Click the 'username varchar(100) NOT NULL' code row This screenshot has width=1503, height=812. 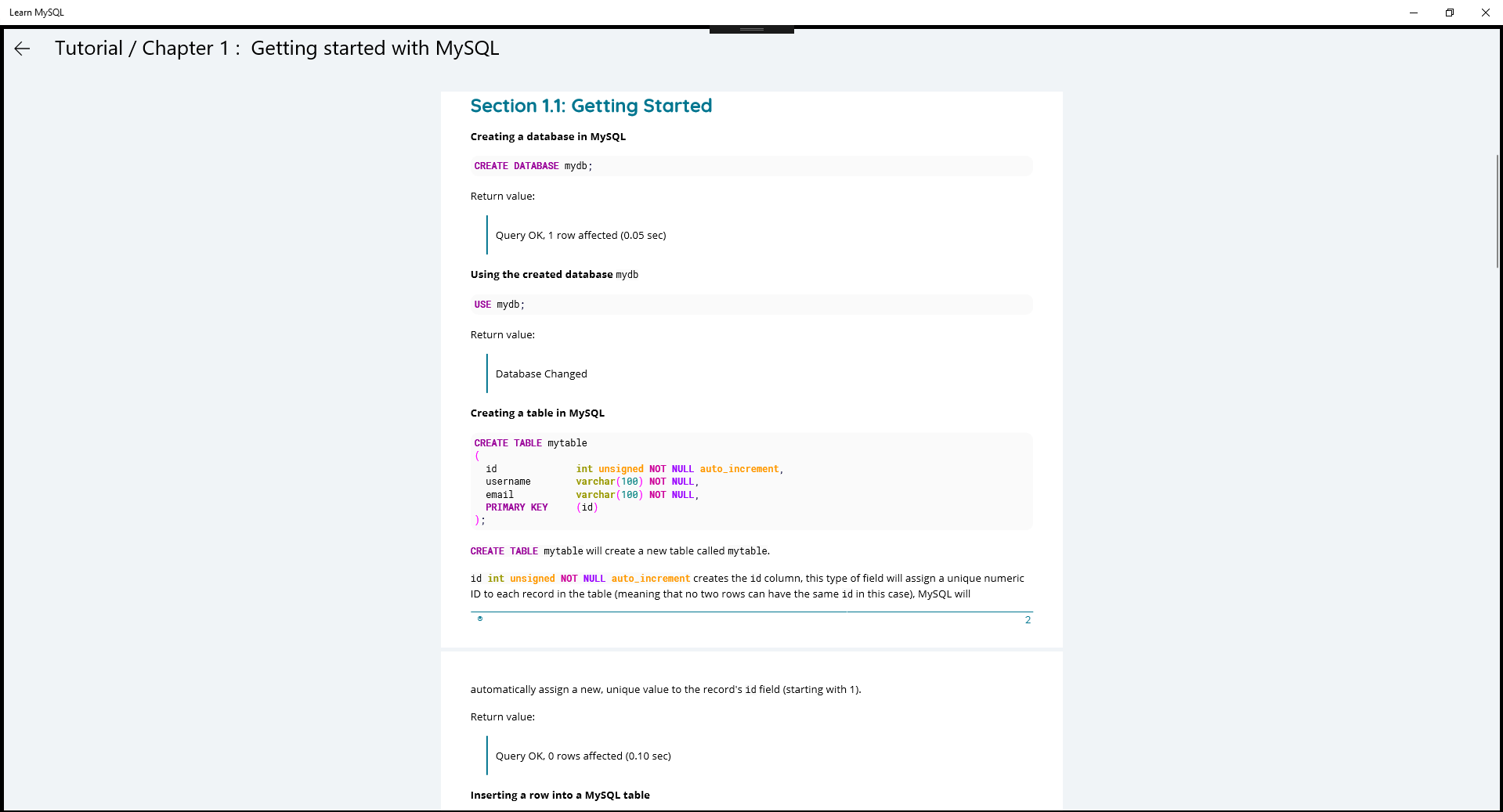[x=592, y=482]
